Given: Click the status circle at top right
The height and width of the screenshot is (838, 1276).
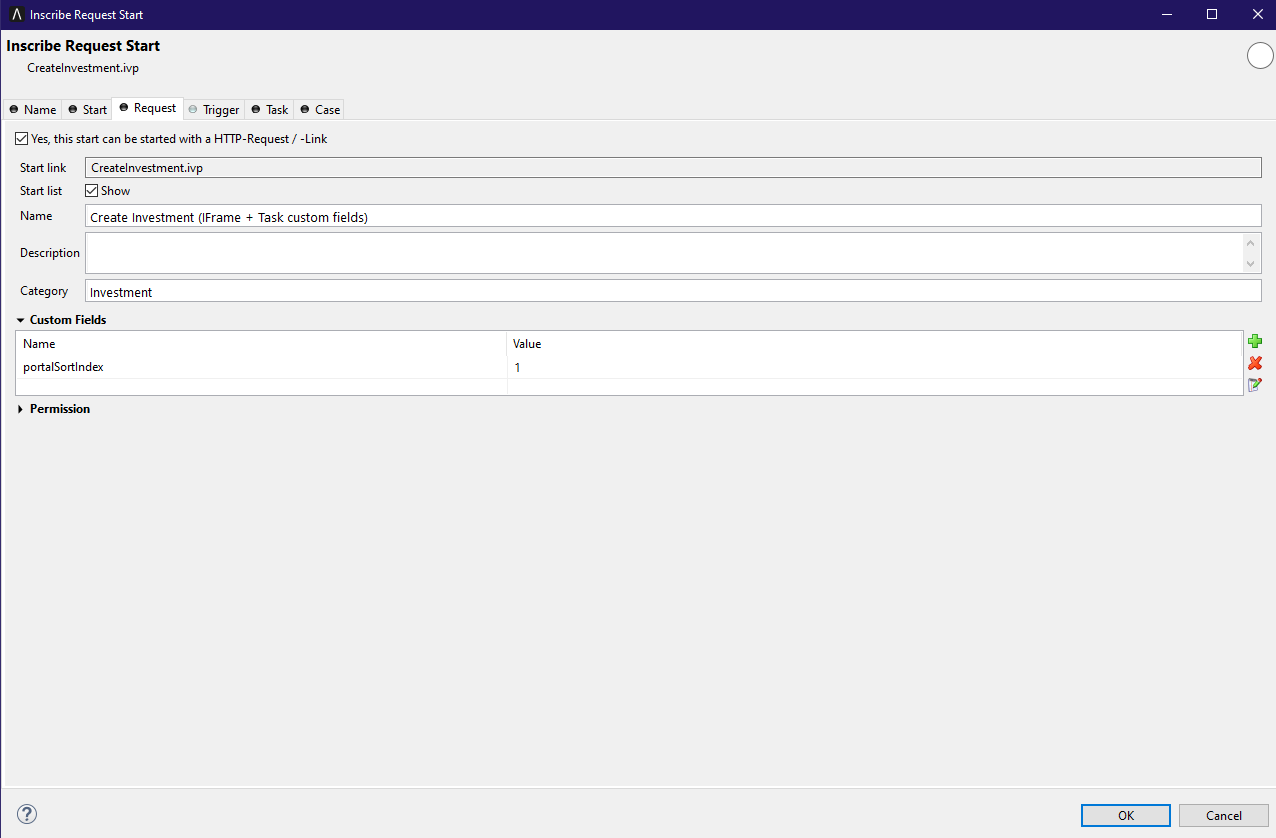Looking at the screenshot, I should (x=1260, y=55).
